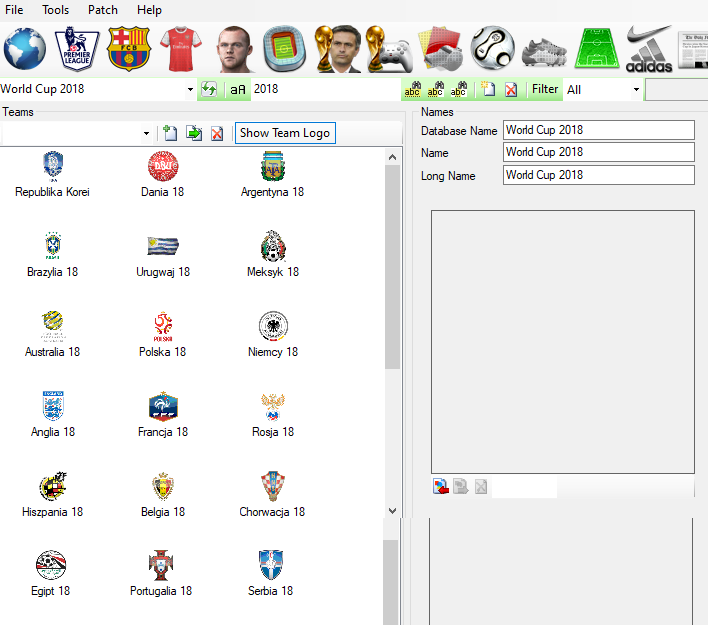Click the add new team icon
708x625 pixels.
pos(170,133)
